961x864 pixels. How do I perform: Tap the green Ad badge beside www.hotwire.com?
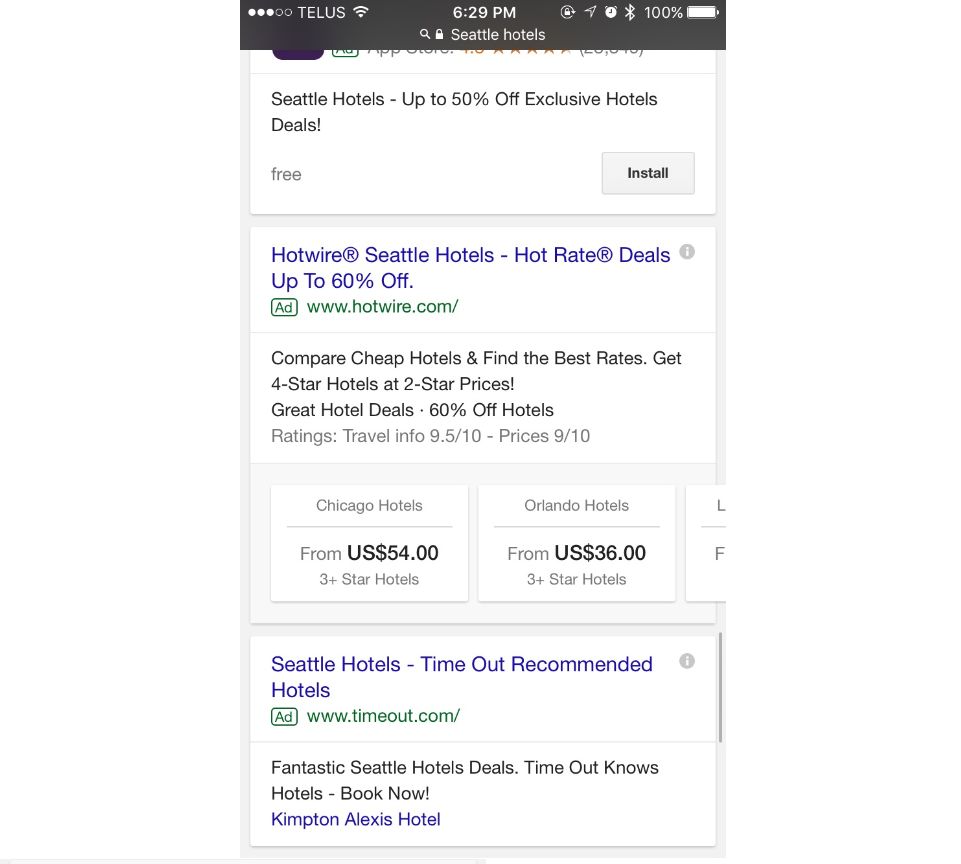point(284,307)
